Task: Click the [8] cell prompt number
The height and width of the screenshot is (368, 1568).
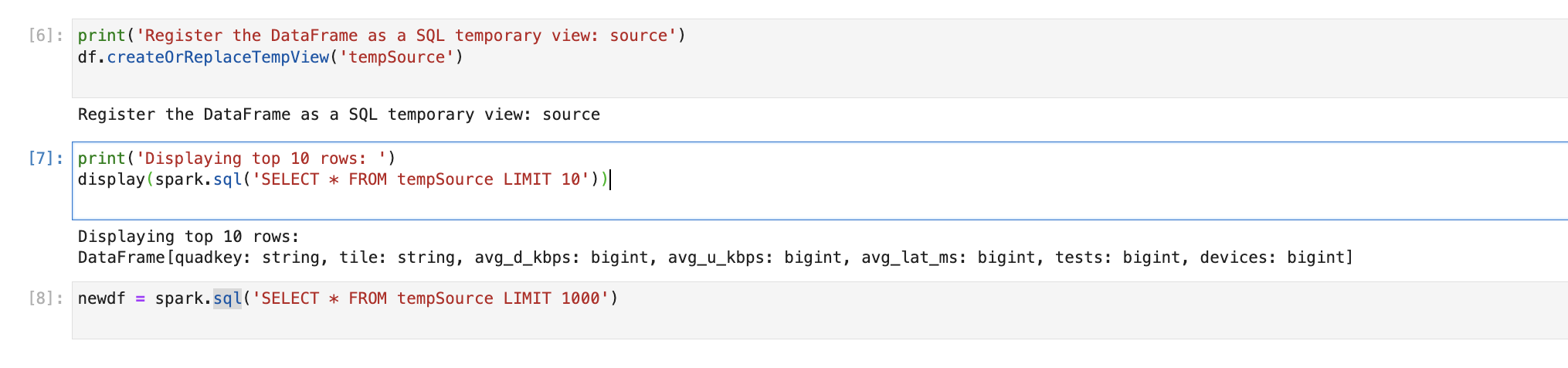Action: click(x=46, y=298)
